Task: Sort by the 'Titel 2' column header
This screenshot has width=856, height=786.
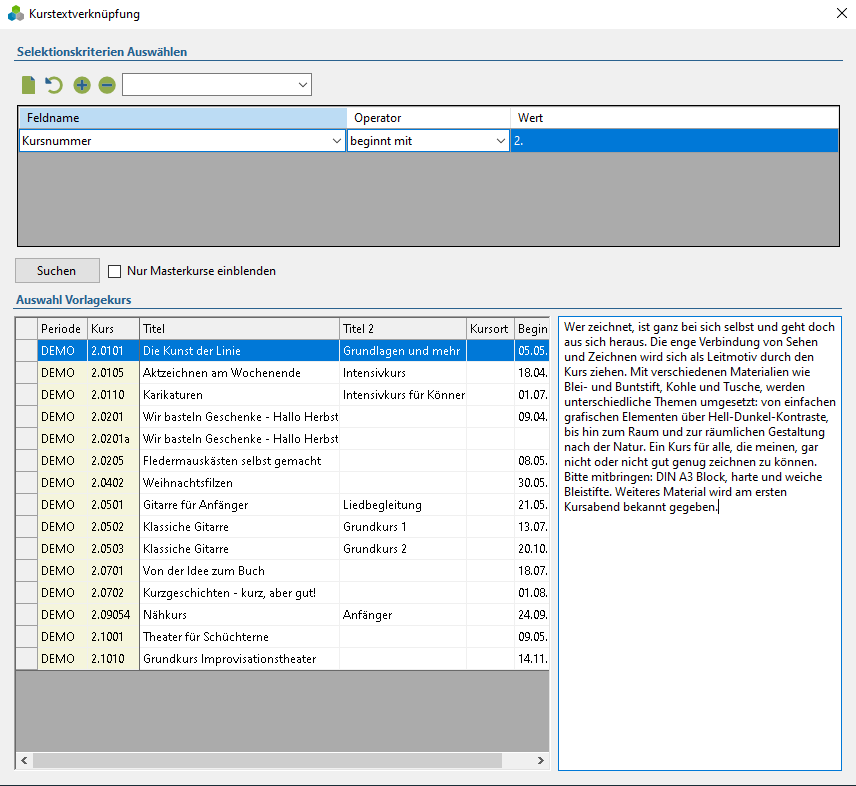Action: [403, 329]
